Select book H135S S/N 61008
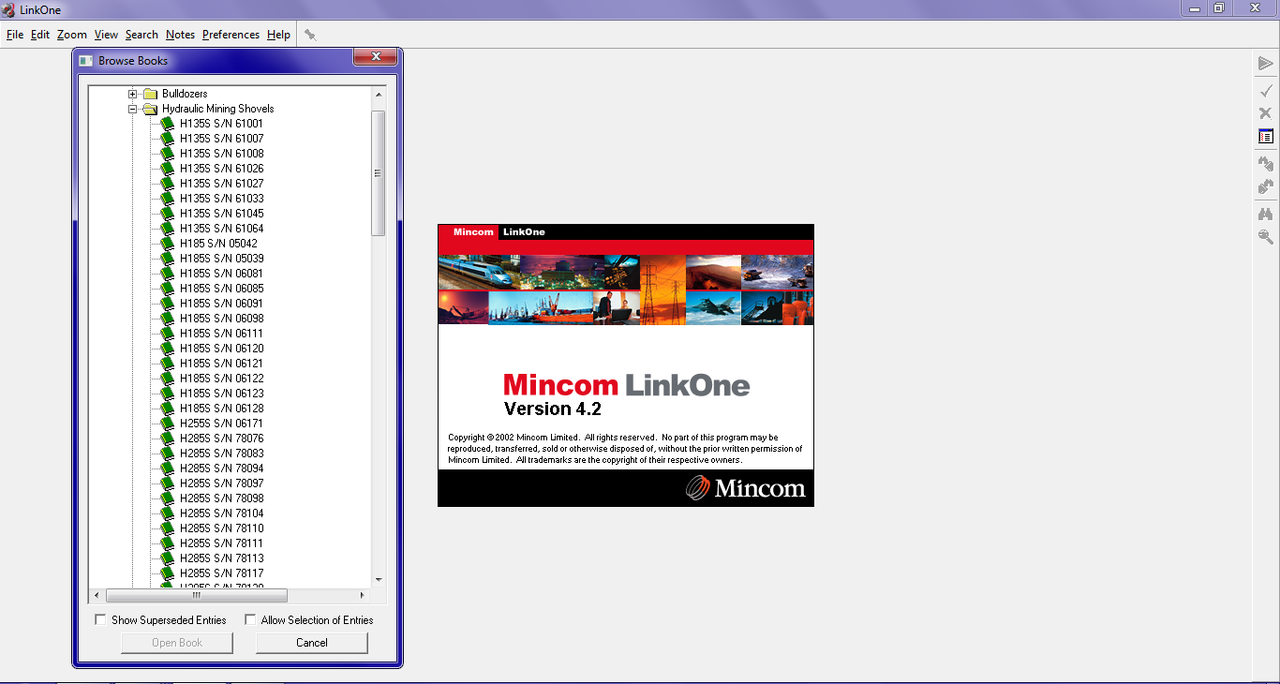1280x684 pixels. tap(221, 154)
